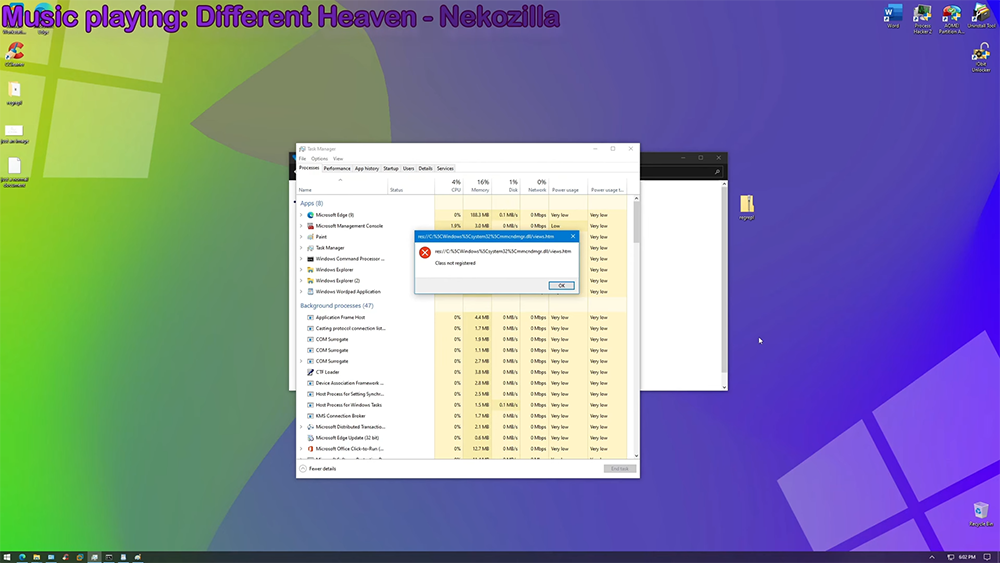This screenshot has height=563, width=1000.
Task: Open the Action Center notifications icon
Action: (987, 557)
